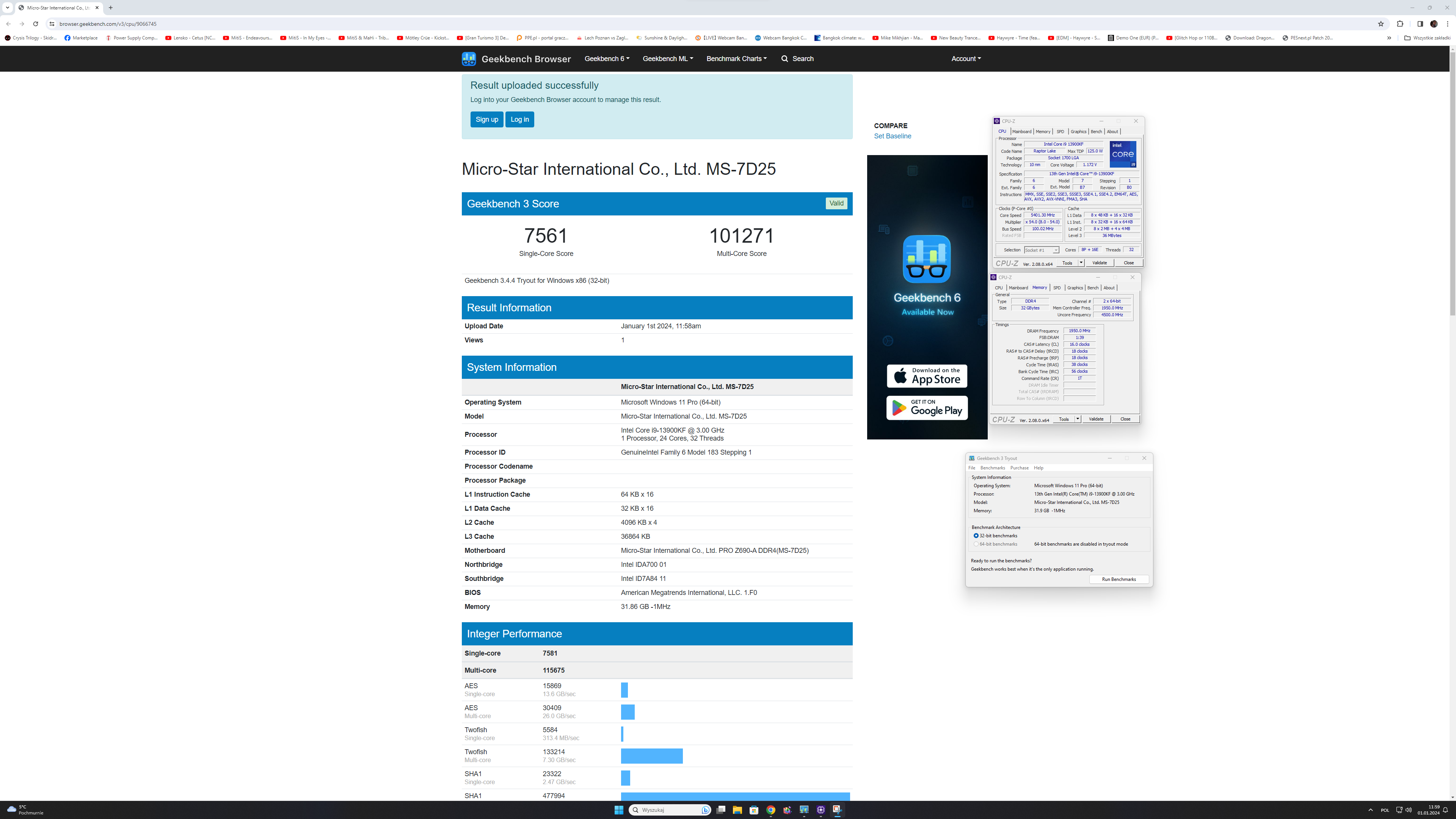This screenshot has width=1456, height=819.
Task: Click the Multi-Core score 101271
Action: coord(742,236)
